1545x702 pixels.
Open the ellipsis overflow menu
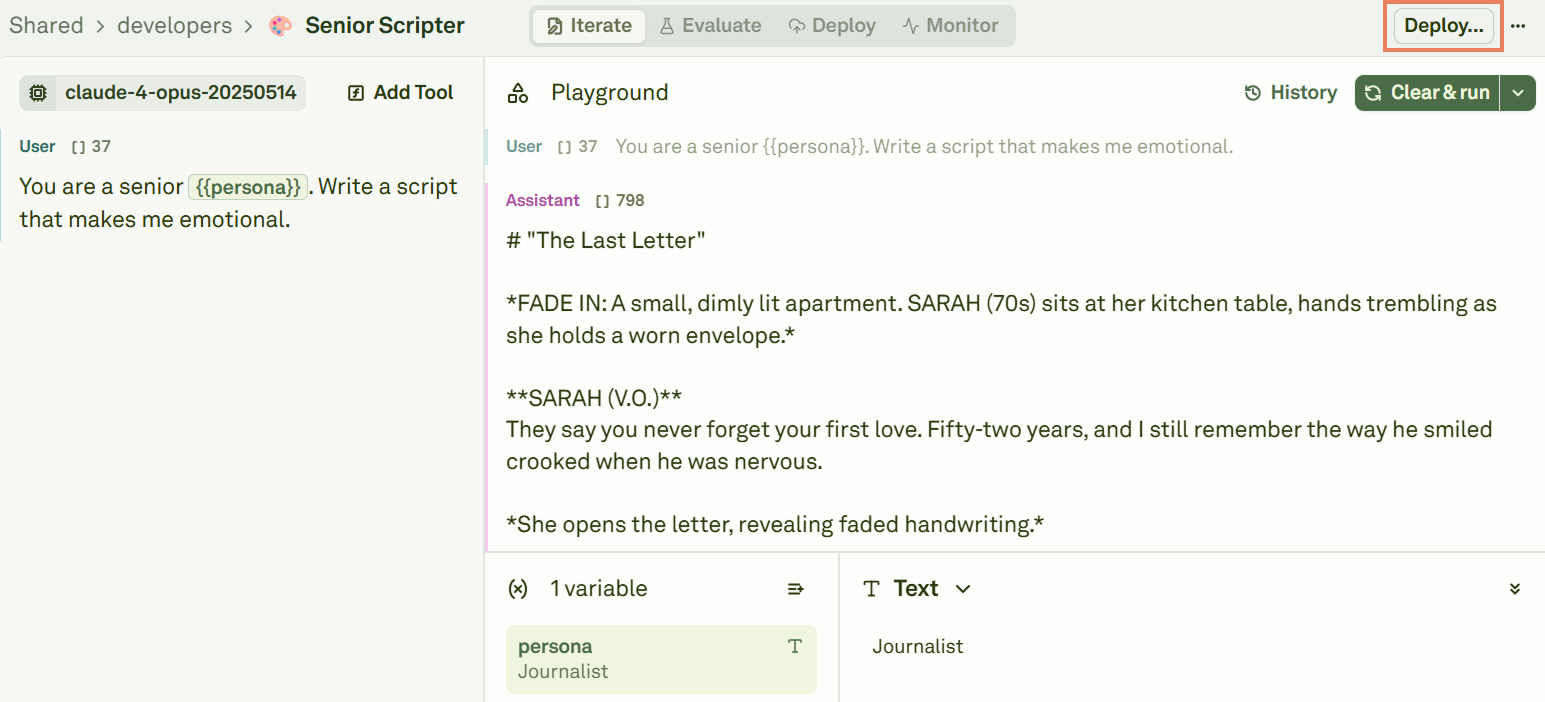[x=1519, y=26]
